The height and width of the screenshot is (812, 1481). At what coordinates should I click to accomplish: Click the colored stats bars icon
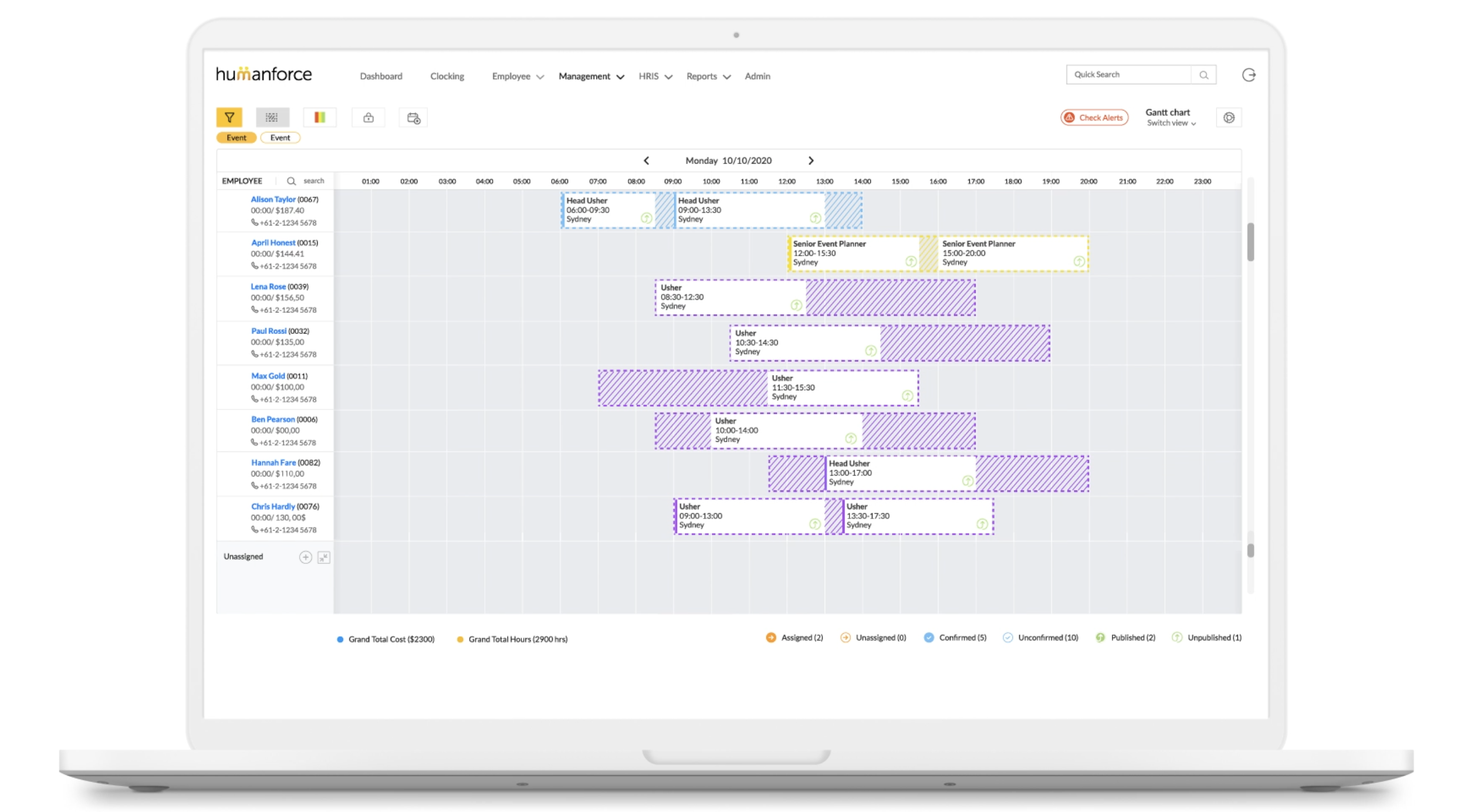[x=320, y=117]
